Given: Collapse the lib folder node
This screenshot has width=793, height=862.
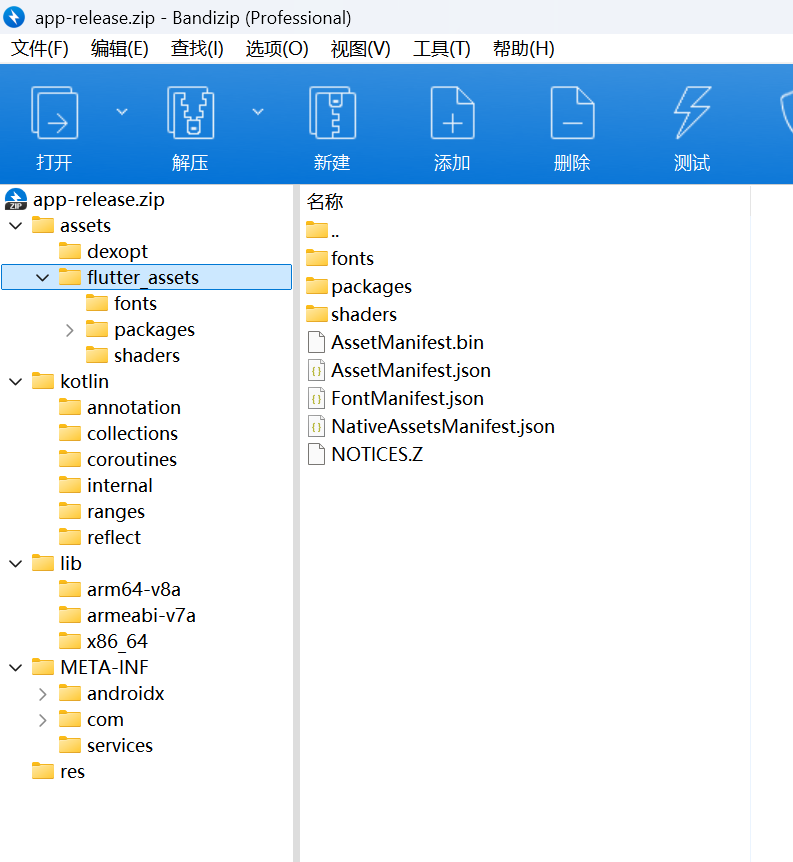Looking at the screenshot, I should pyautogui.click(x=16, y=563).
